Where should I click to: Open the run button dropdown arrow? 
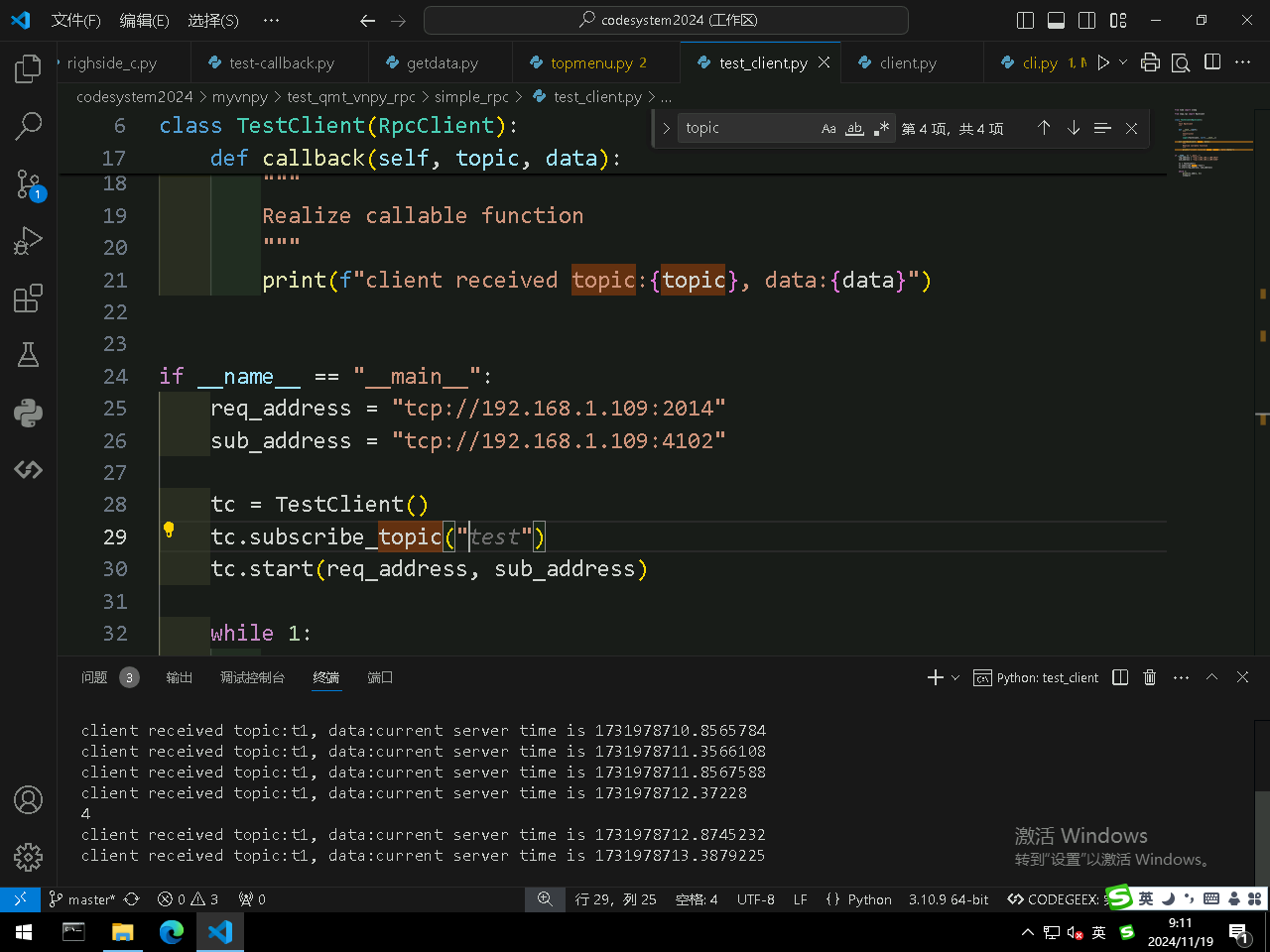click(x=1123, y=62)
